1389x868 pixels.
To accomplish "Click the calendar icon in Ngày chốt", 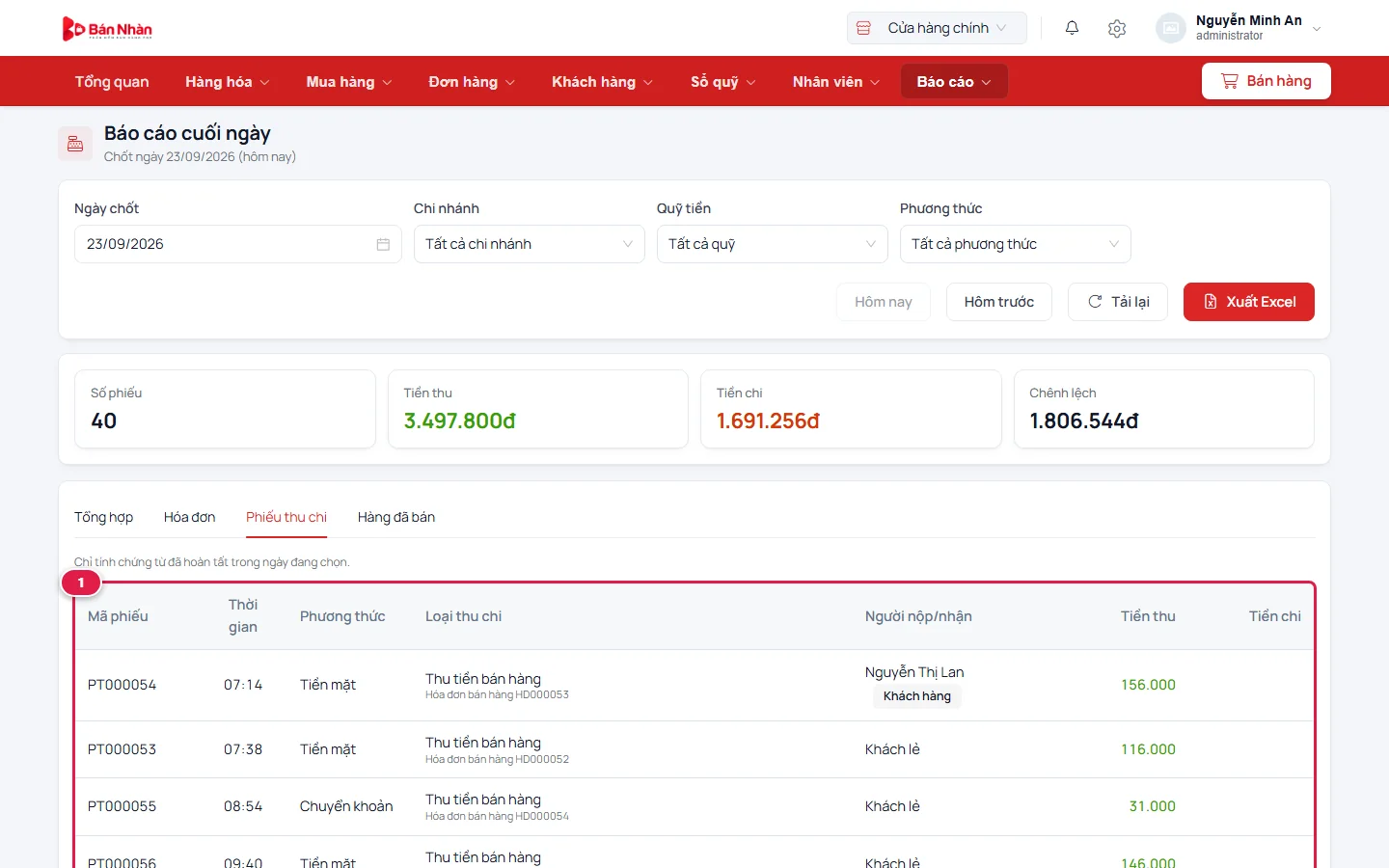I will tap(383, 244).
